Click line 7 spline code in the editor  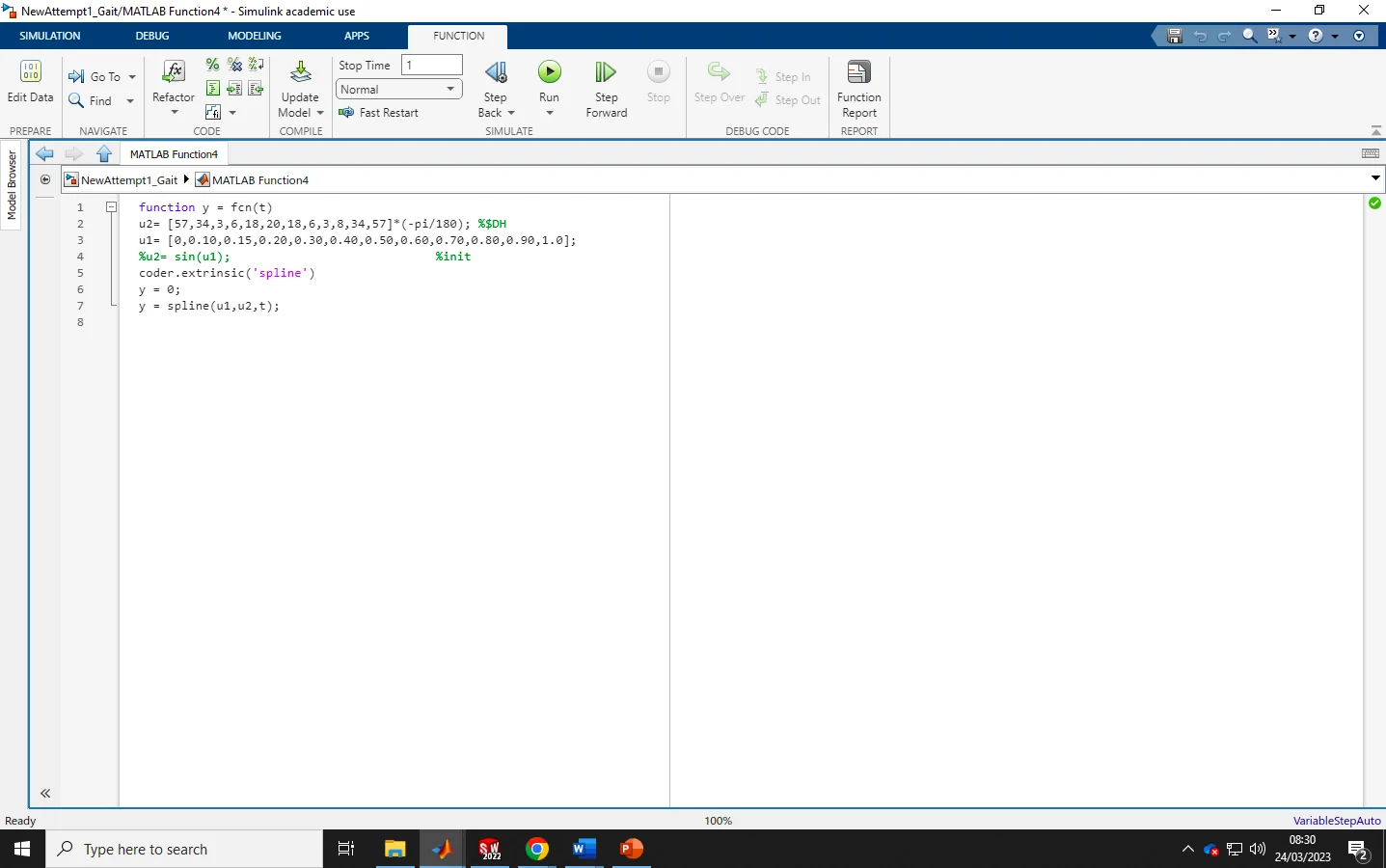point(209,306)
